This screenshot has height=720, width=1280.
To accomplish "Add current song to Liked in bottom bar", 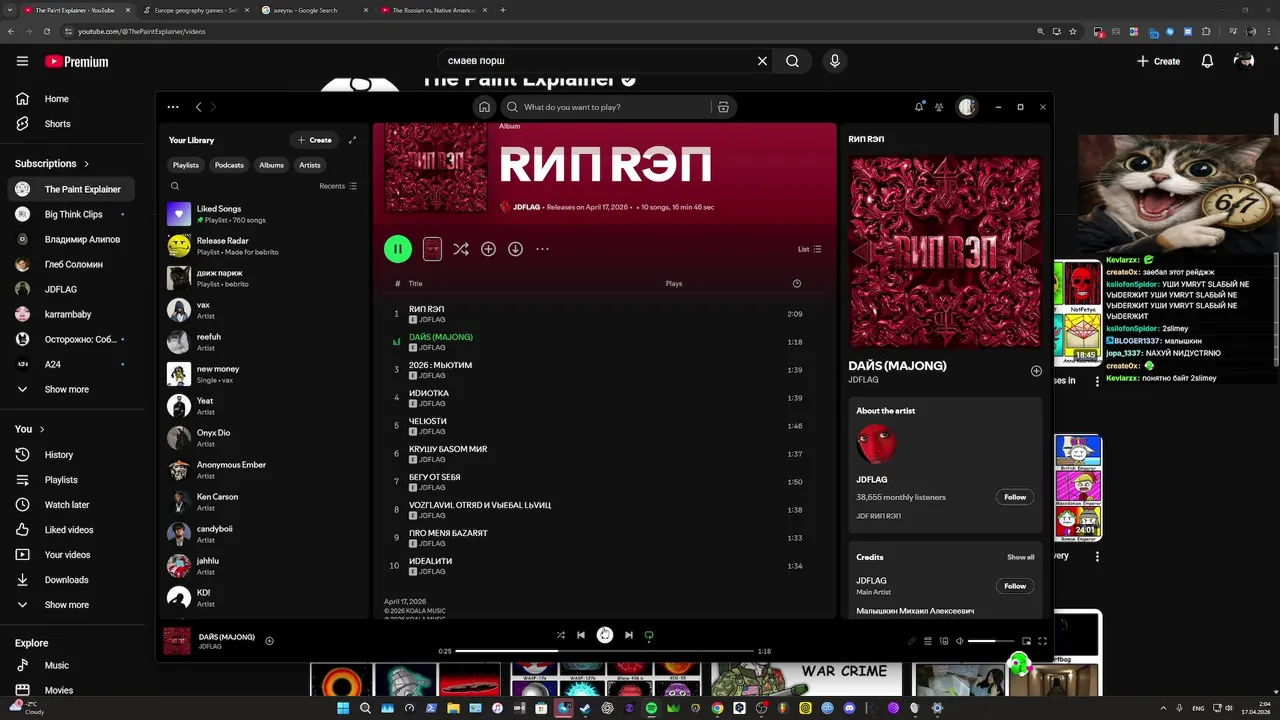I will pyautogui.click(x=269, y=641).
